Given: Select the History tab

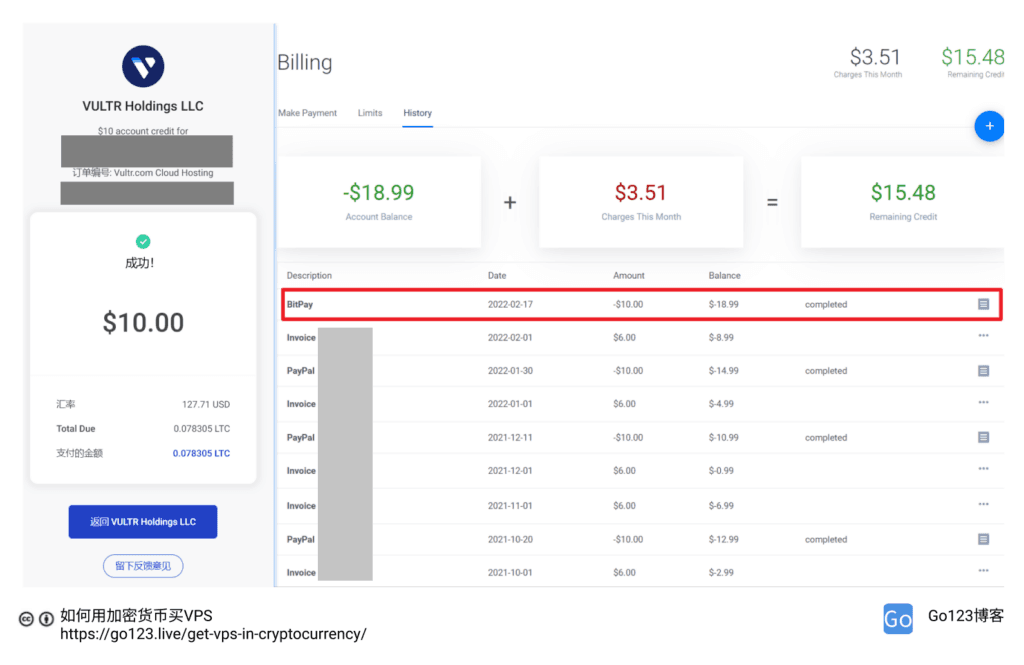Looking at the screenshot, I should click(x=417, y=113).
